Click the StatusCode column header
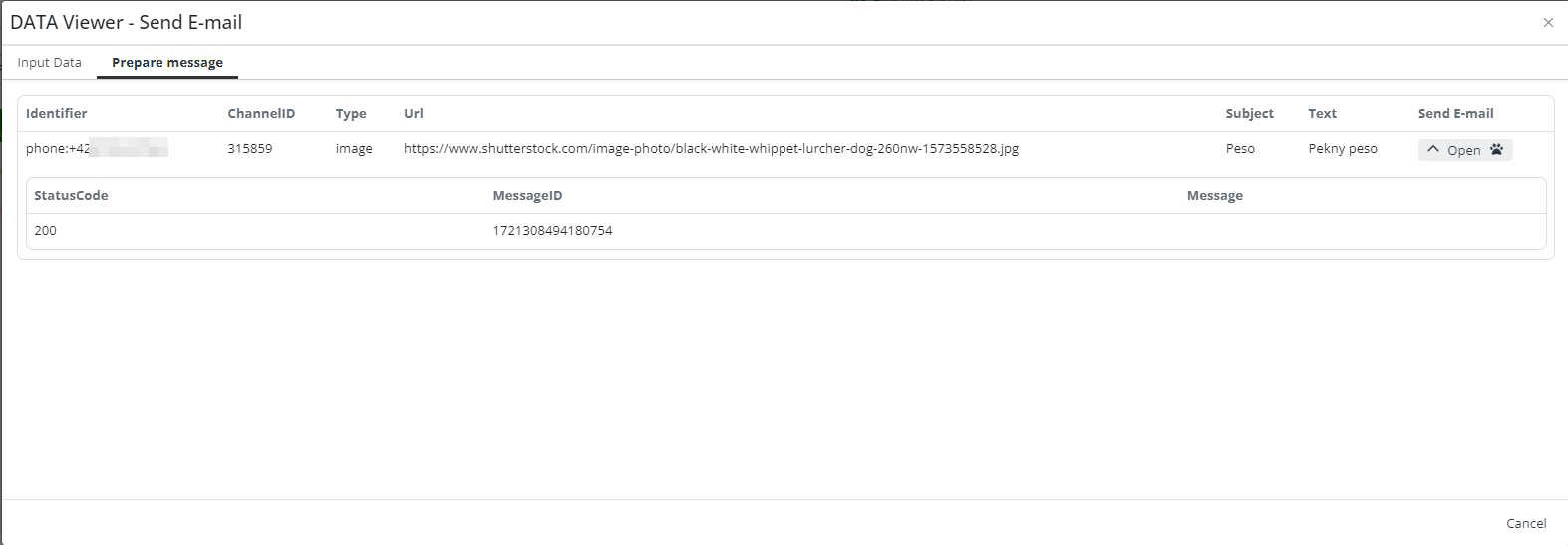Viewport: 1568px width, 545px height. 71,196
